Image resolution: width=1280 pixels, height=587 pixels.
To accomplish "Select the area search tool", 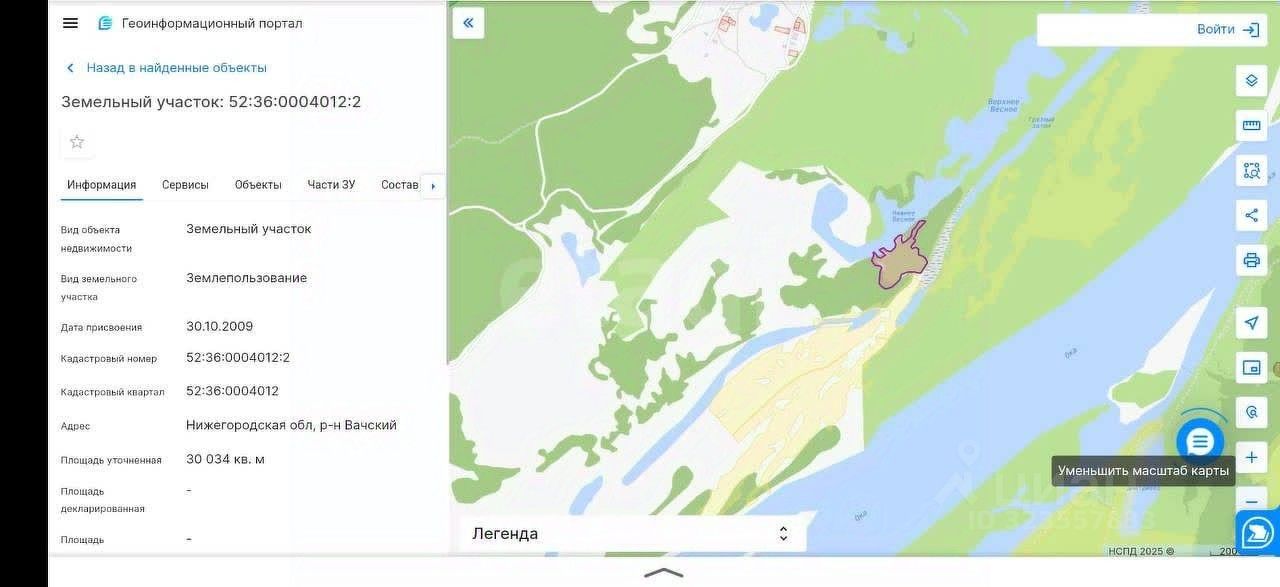I will [1251, 170].
